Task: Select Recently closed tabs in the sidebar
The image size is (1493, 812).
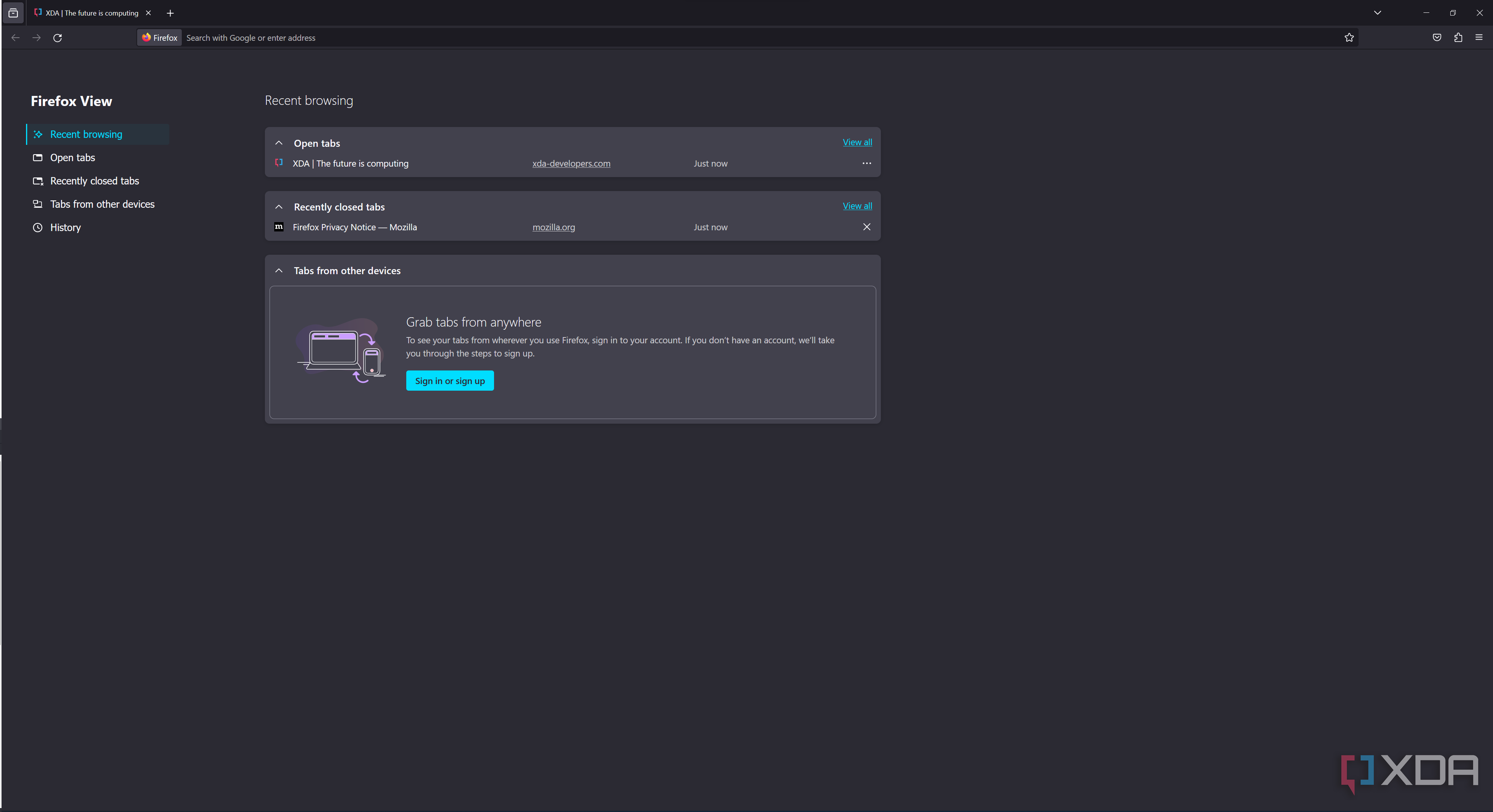Action: click(x=97, y=181)
